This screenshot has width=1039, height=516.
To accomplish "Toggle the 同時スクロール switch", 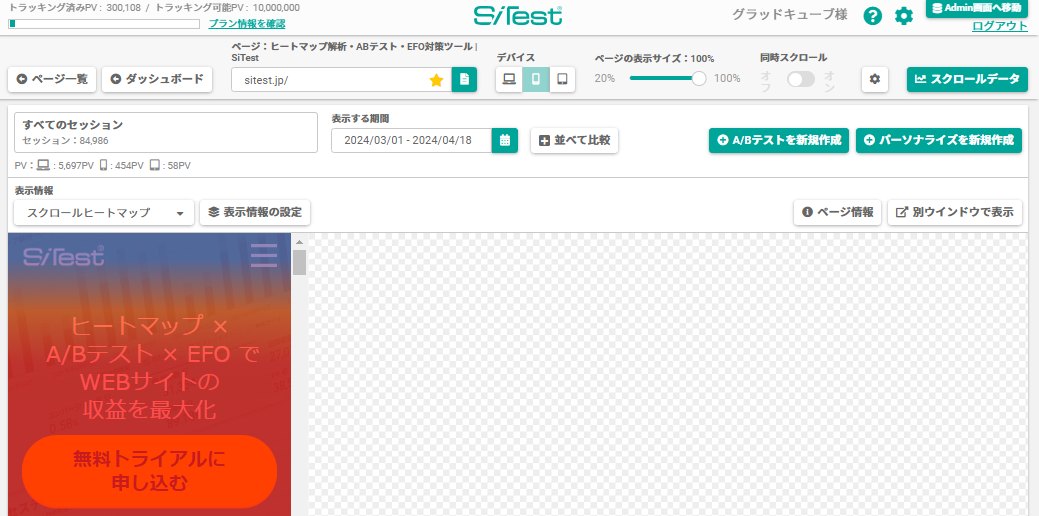I will tap(800, 79).
